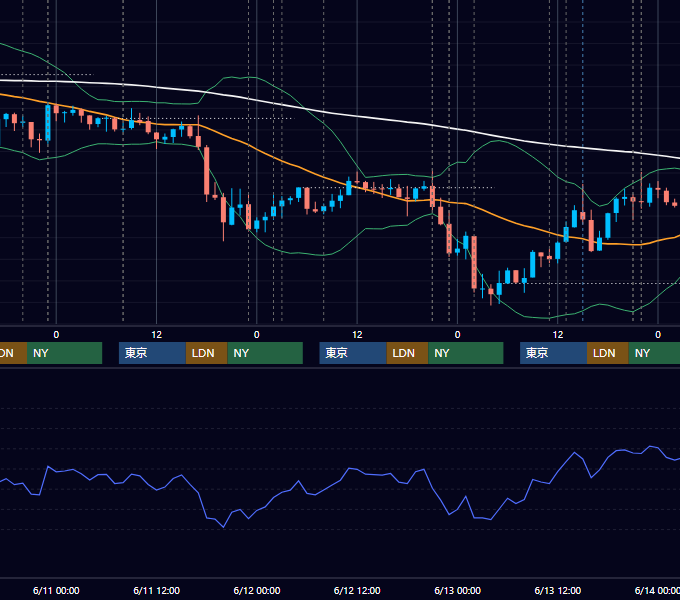The image size is (680, 600).
Task: Click the NY session box spanning 6/11 00:00
Action: click(x=65, y=353)
